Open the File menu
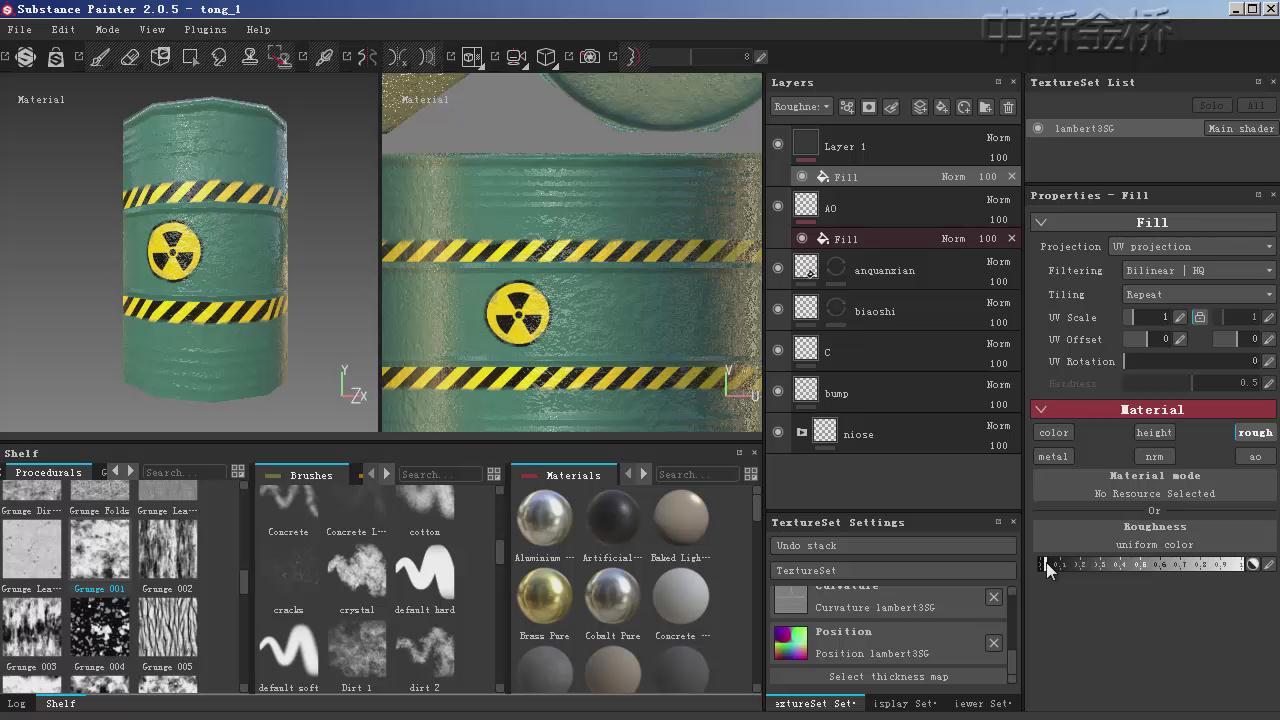Viewport: 1280px width, 720px height. (x=19, y=30)
